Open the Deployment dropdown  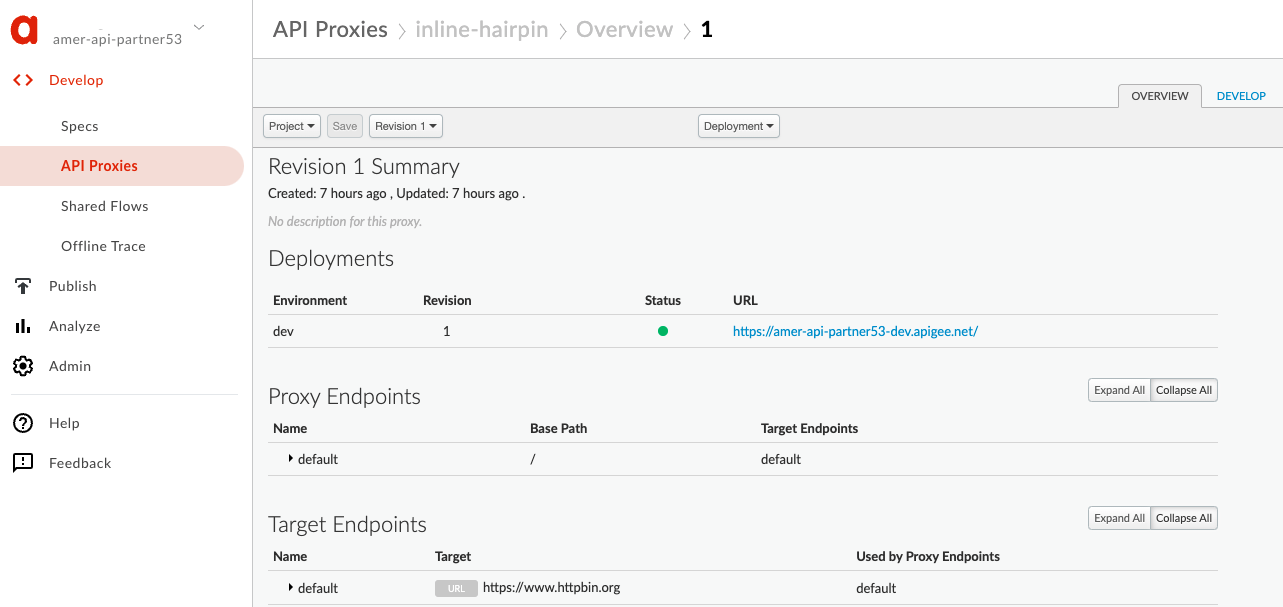[738, 126]
